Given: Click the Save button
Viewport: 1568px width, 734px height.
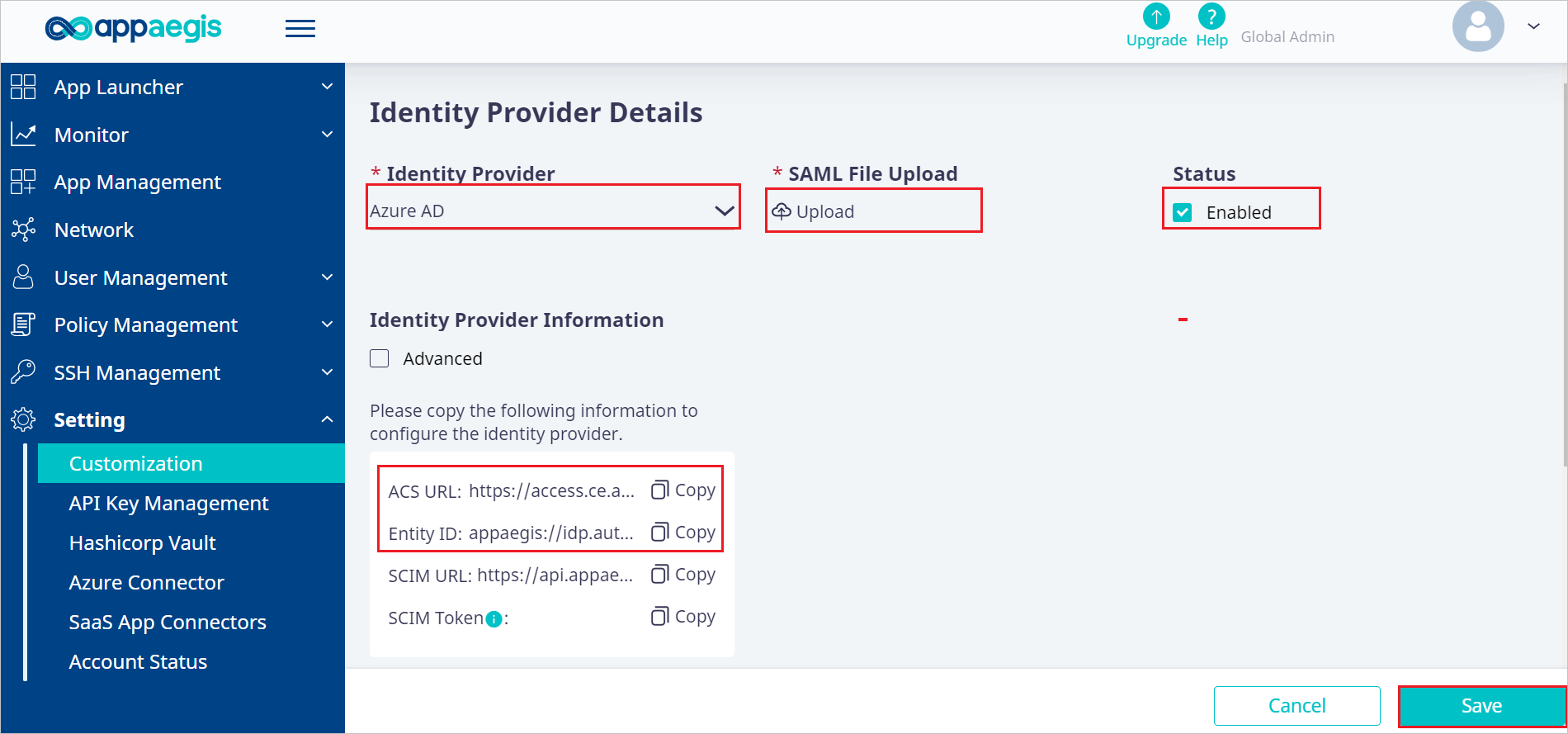Looking at the screenshot, I should point(1481,706).
